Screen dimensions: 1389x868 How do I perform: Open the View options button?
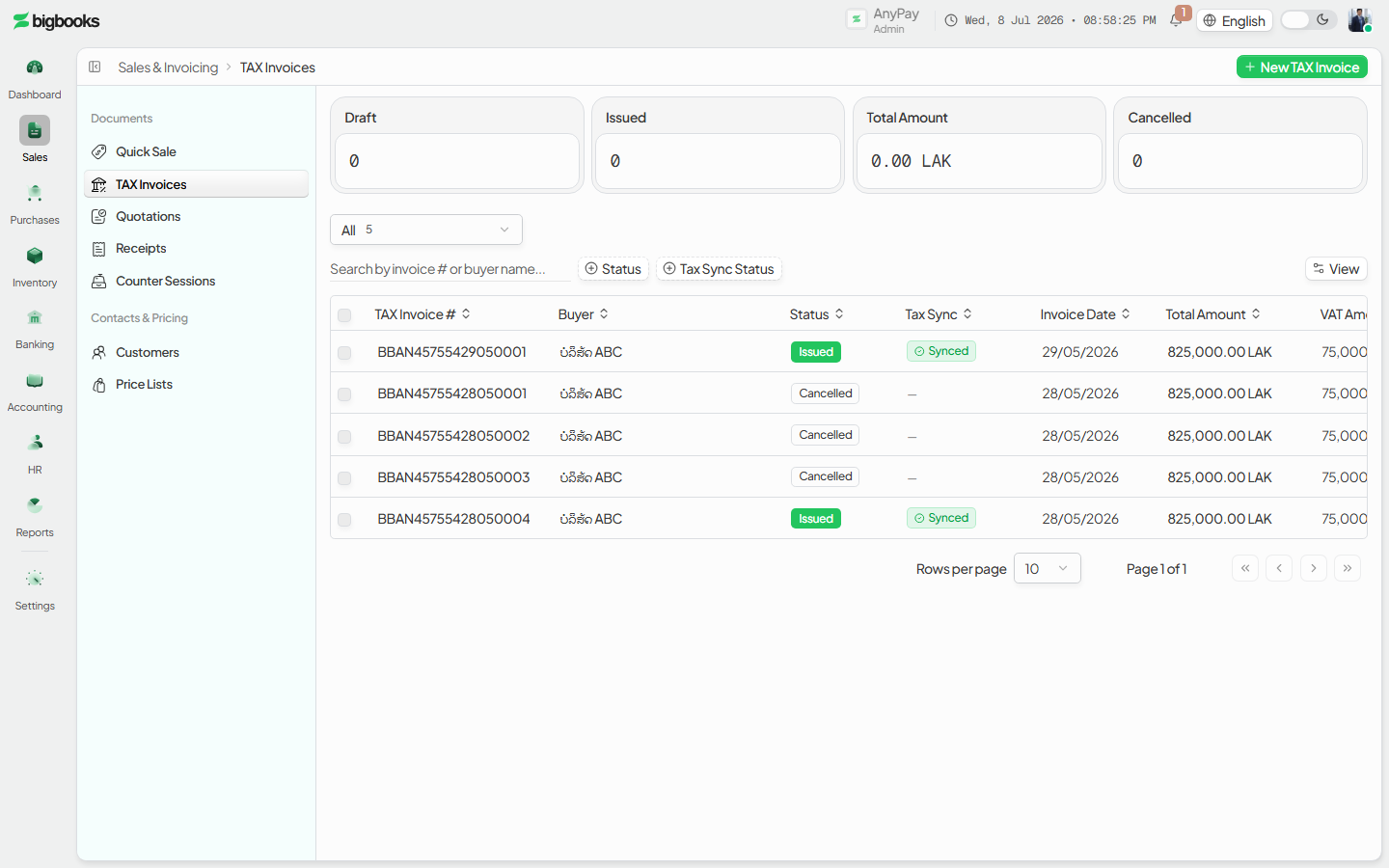pyautogui.click(x=1336, y=269)
